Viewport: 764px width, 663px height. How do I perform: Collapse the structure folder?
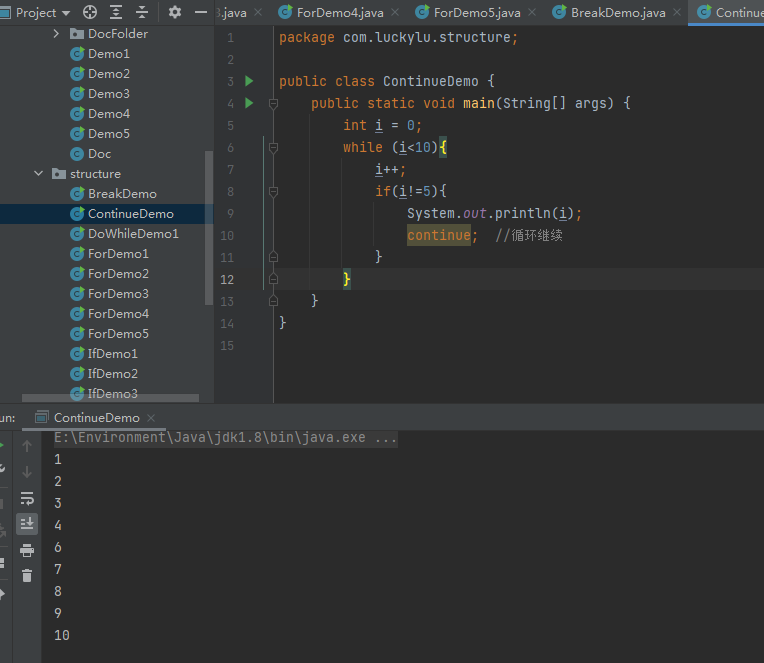coord(38,173)
